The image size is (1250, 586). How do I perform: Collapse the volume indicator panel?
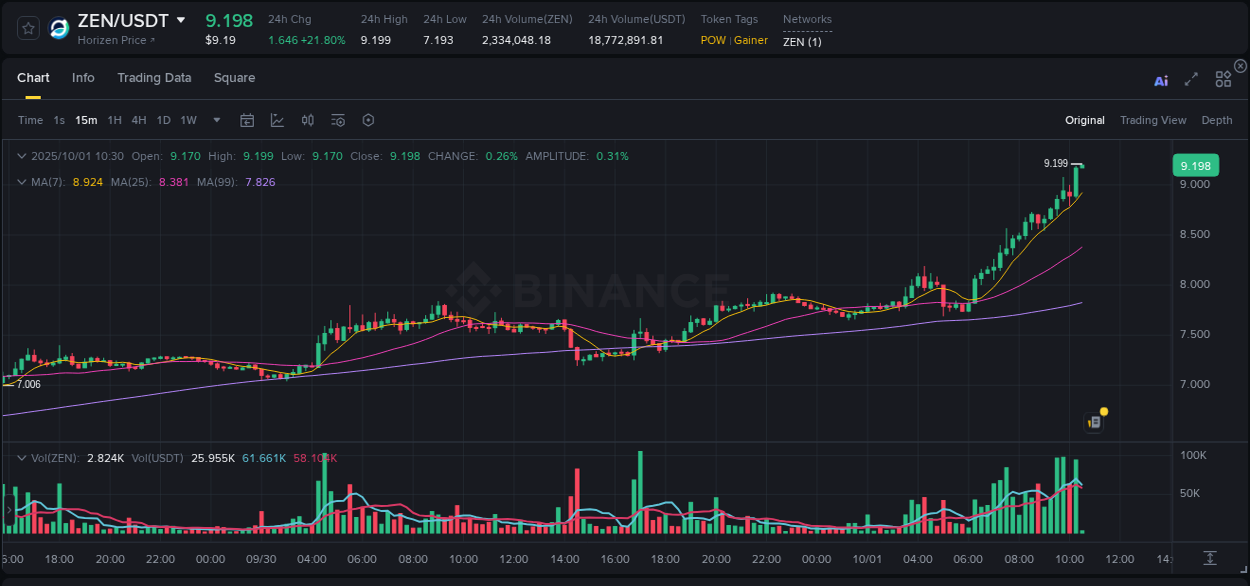[x=21, y=456]
